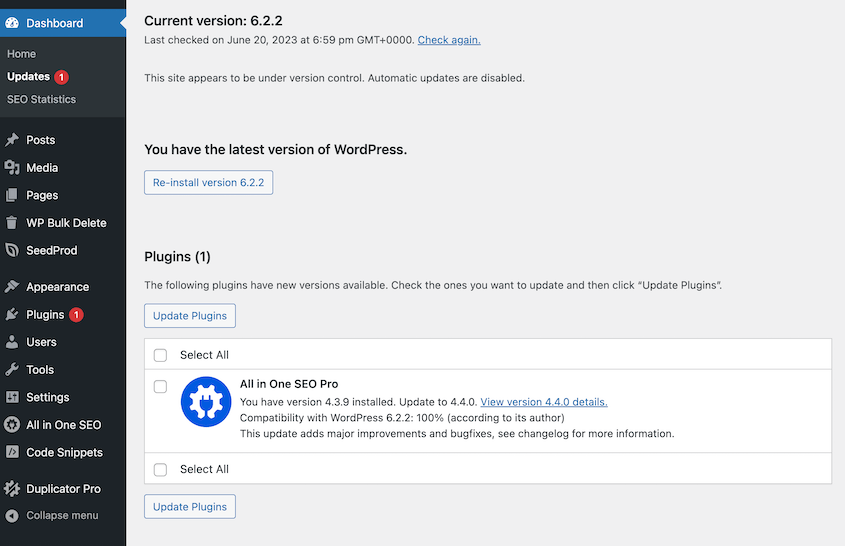Click the Collapse menu arrow icon

pos(12,516)
